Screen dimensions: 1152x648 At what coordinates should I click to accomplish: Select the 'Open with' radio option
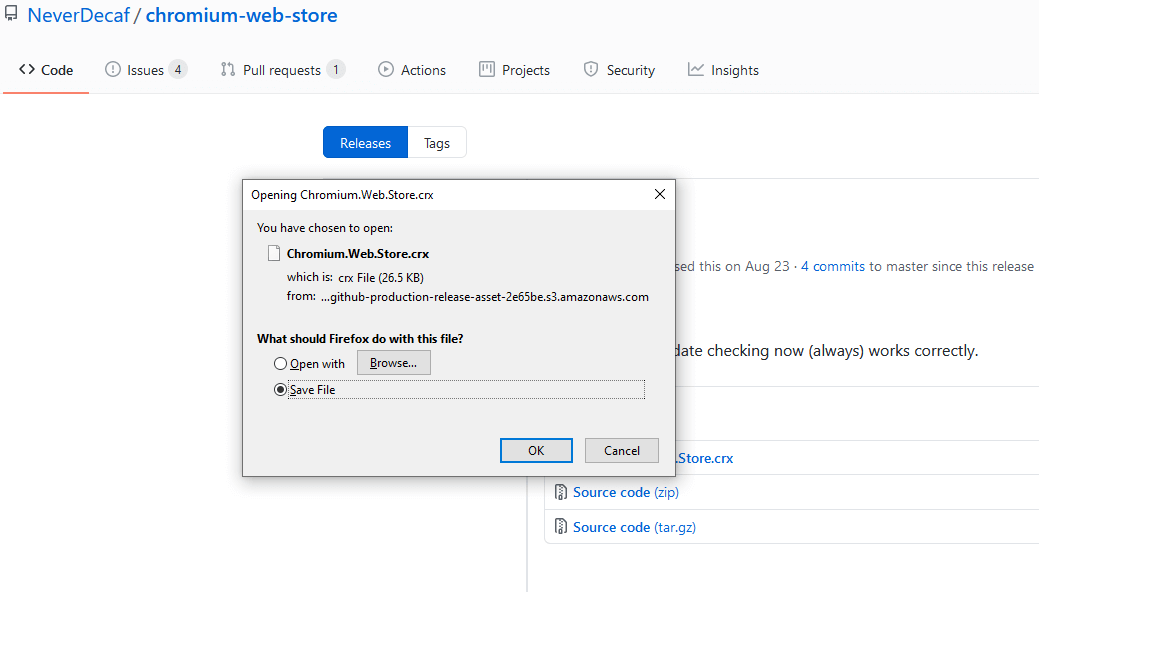[x=281, y=364]
